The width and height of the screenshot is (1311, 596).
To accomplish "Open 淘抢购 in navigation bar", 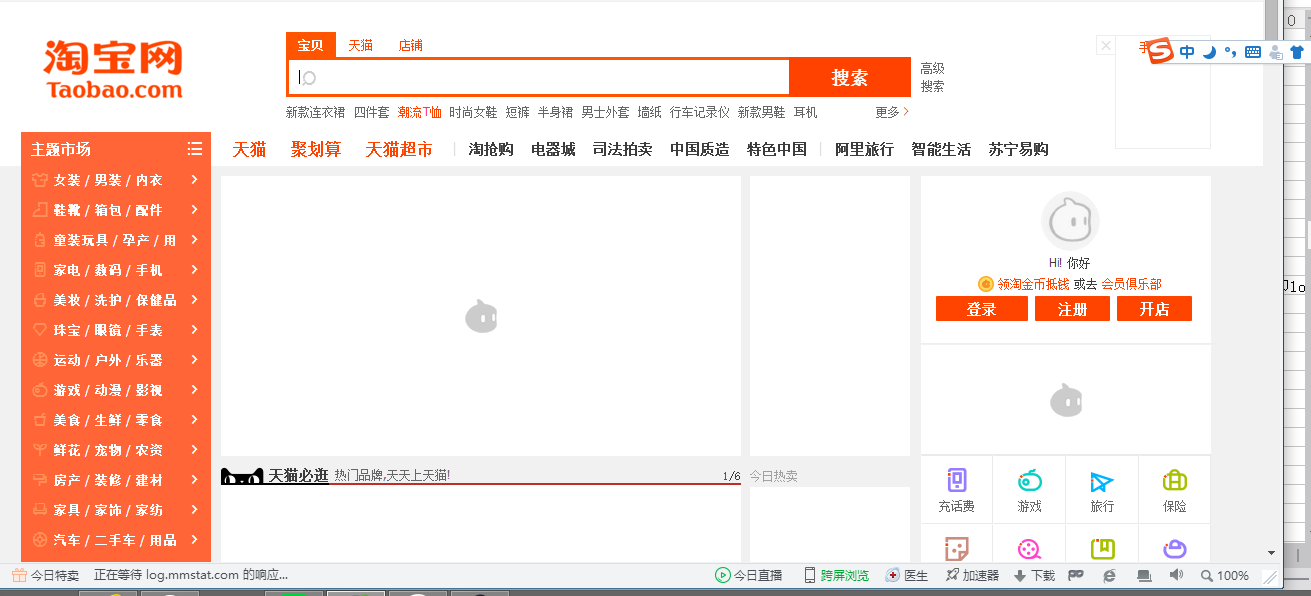I will tap(491, 149).
